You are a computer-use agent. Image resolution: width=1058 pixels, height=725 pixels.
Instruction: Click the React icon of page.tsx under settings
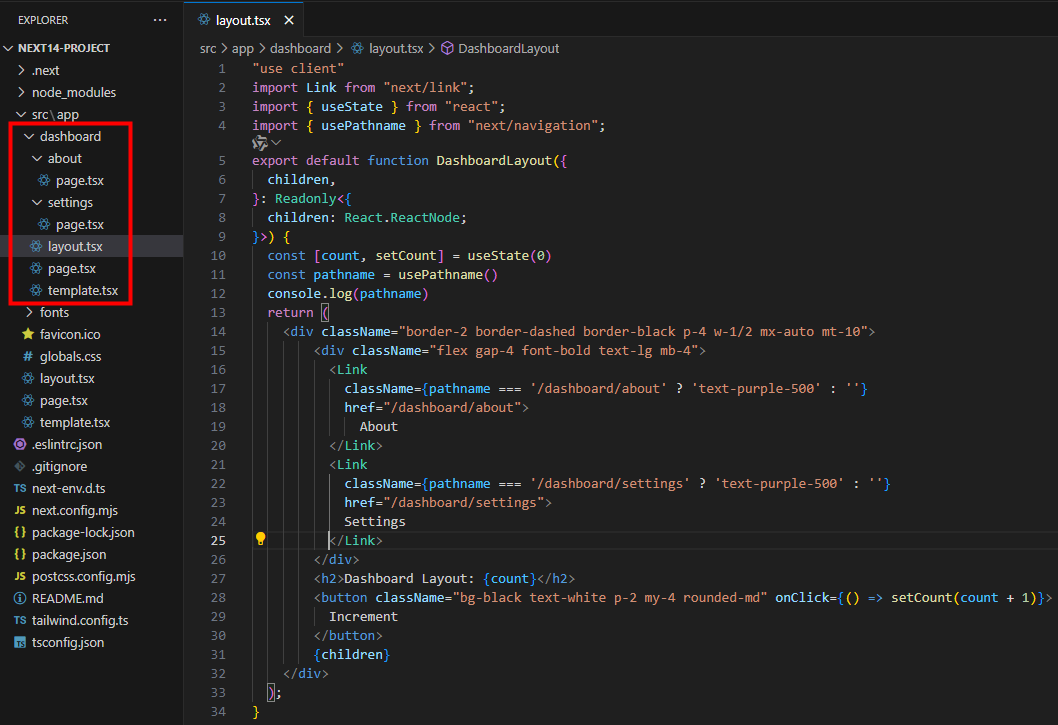click(x=45, y=224)
